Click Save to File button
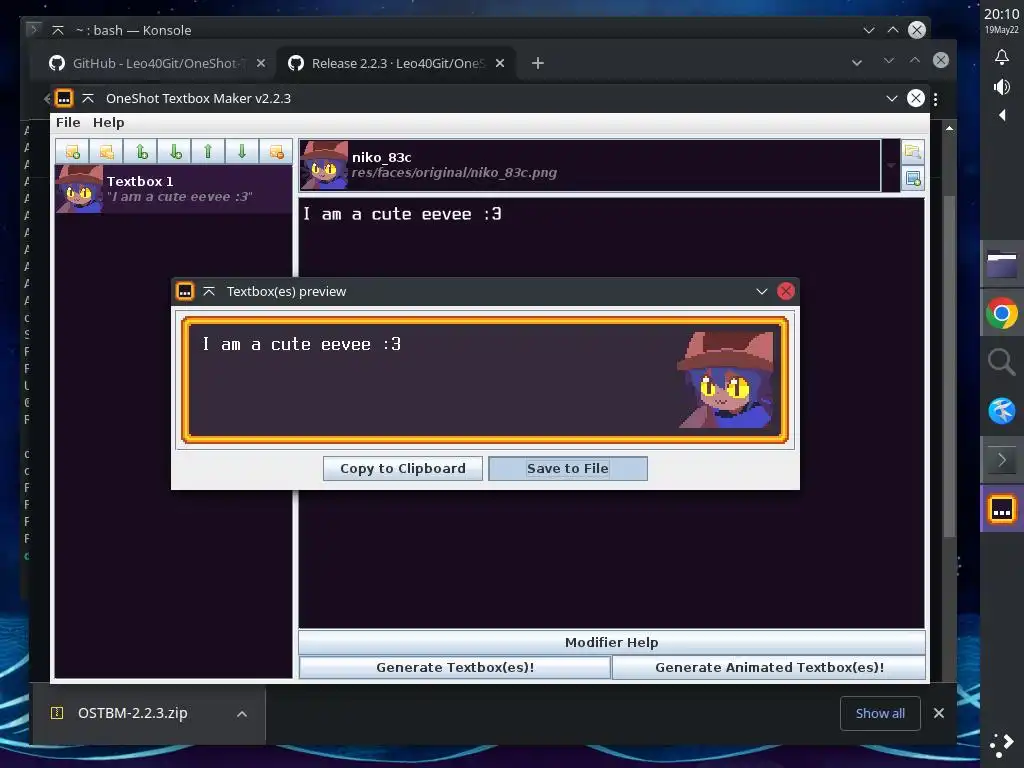Image resolution: width=1024 pixels, height=768 pixels. pyautogui.click(x=568, y=468)
